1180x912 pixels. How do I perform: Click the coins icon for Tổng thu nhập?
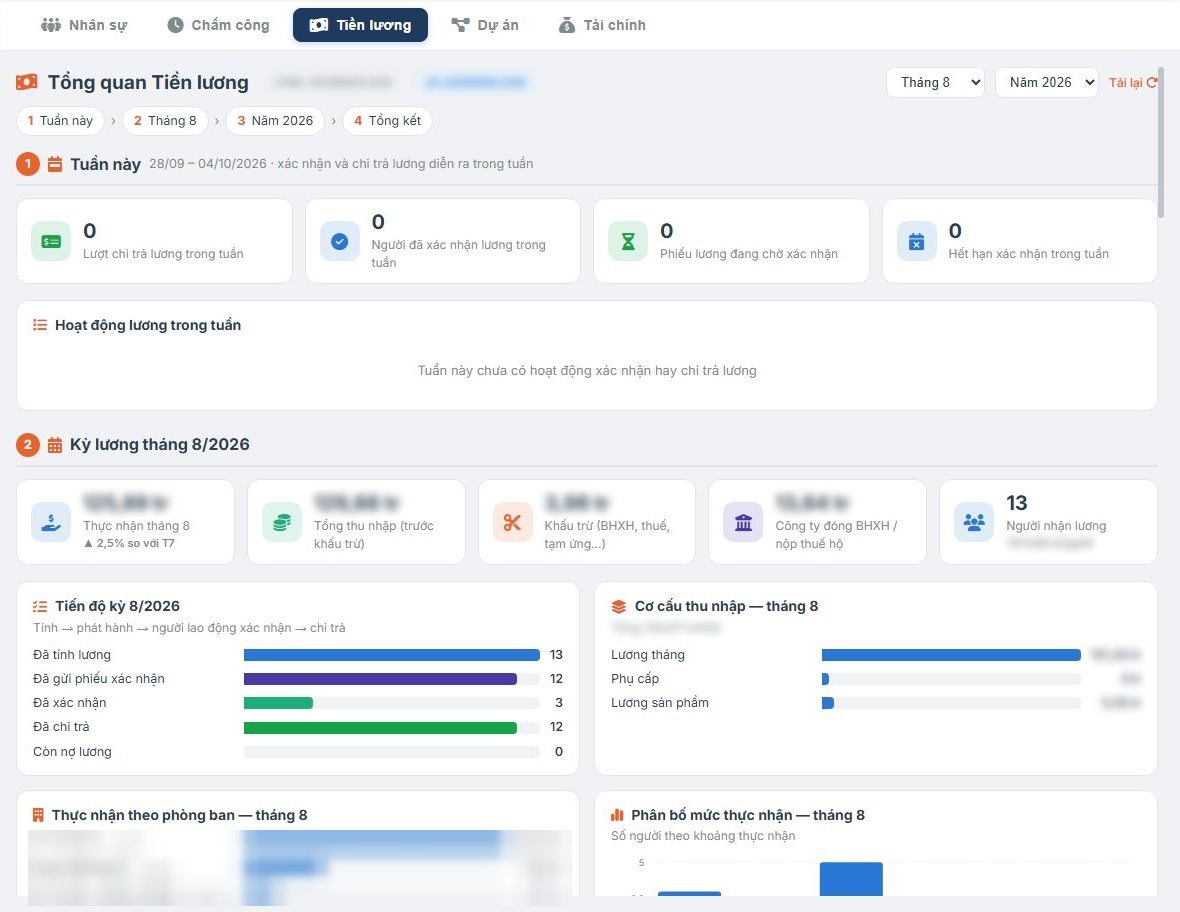point(282,522)
